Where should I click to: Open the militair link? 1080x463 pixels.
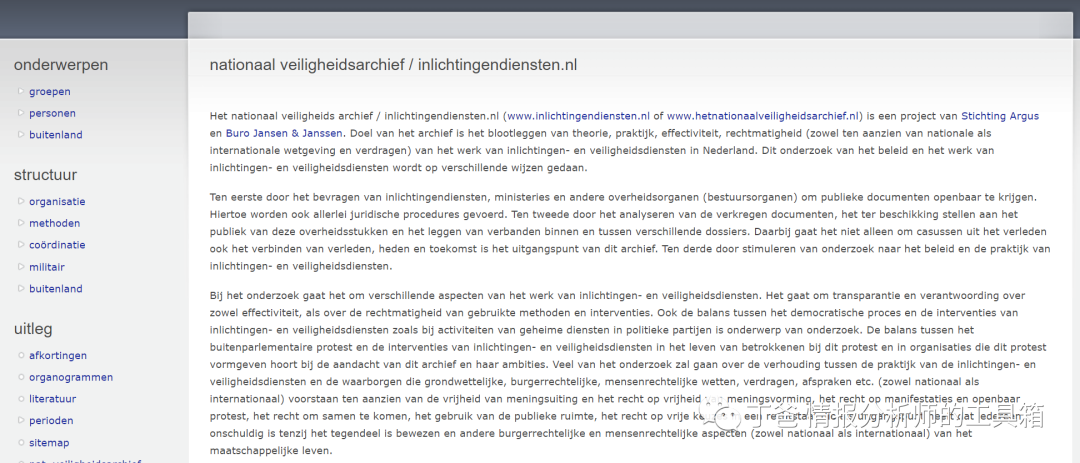point(47,267)
